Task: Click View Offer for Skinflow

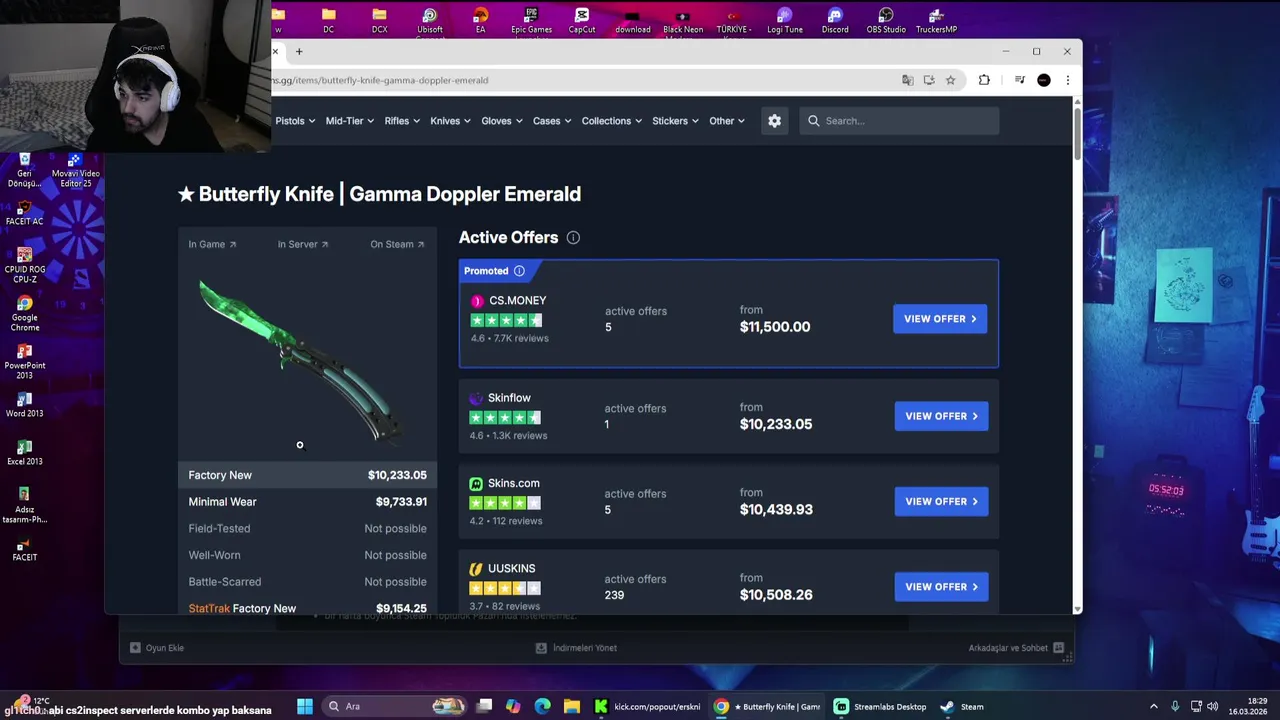Action: [941, 416]
